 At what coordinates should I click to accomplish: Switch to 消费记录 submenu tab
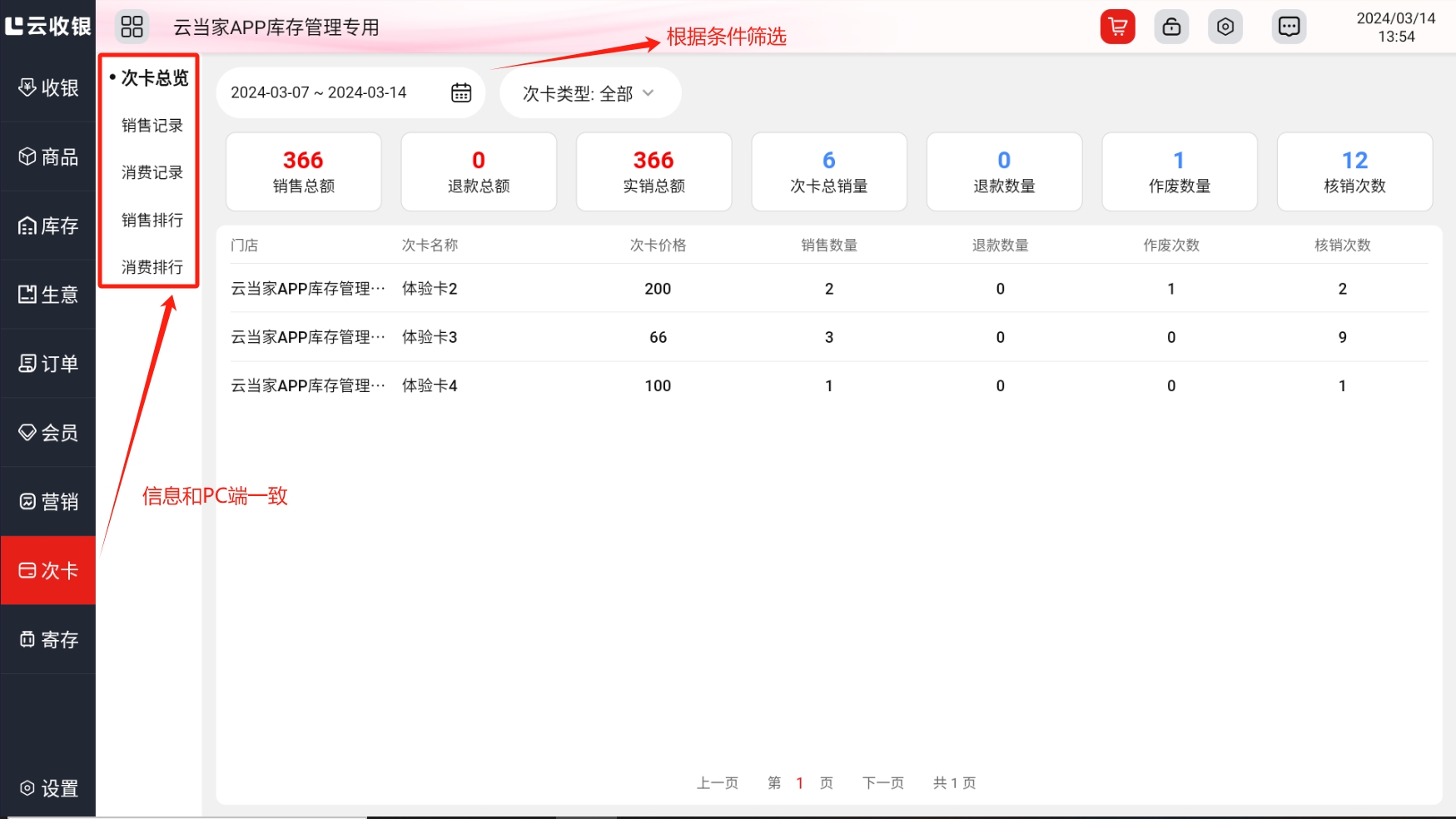152,172
